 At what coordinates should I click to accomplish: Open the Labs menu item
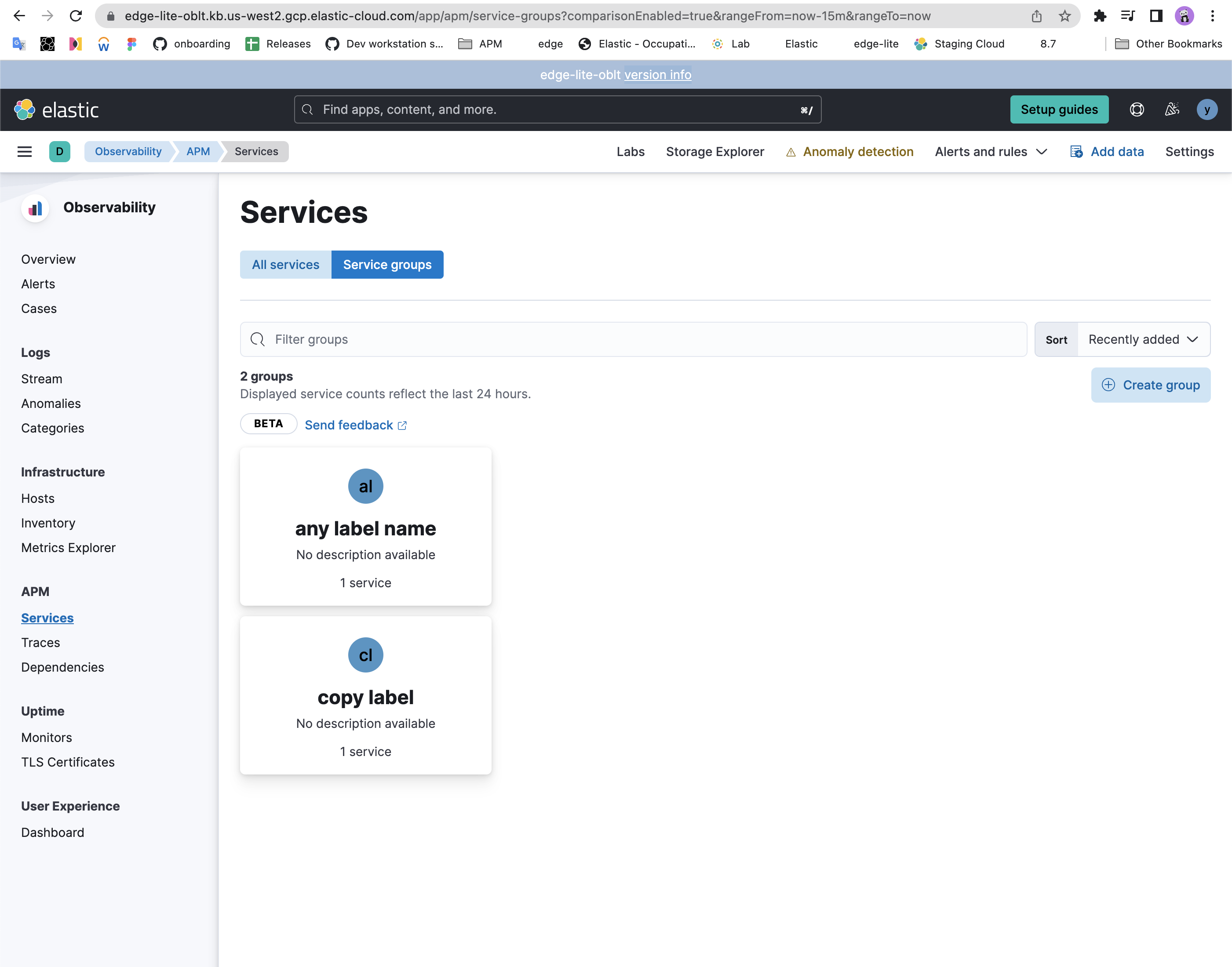(x=631, y=151)
